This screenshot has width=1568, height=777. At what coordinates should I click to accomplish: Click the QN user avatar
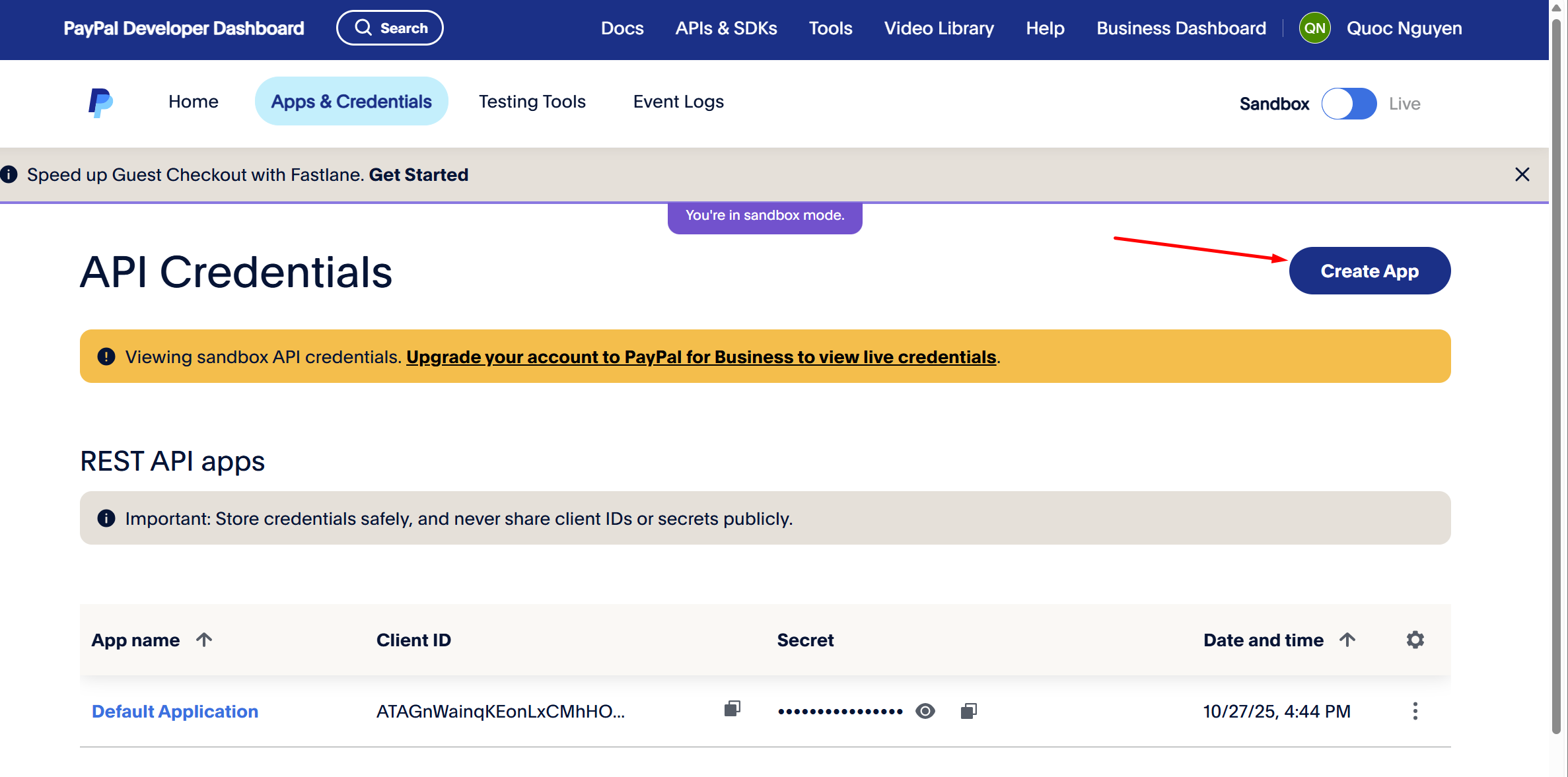(1314, 28)
